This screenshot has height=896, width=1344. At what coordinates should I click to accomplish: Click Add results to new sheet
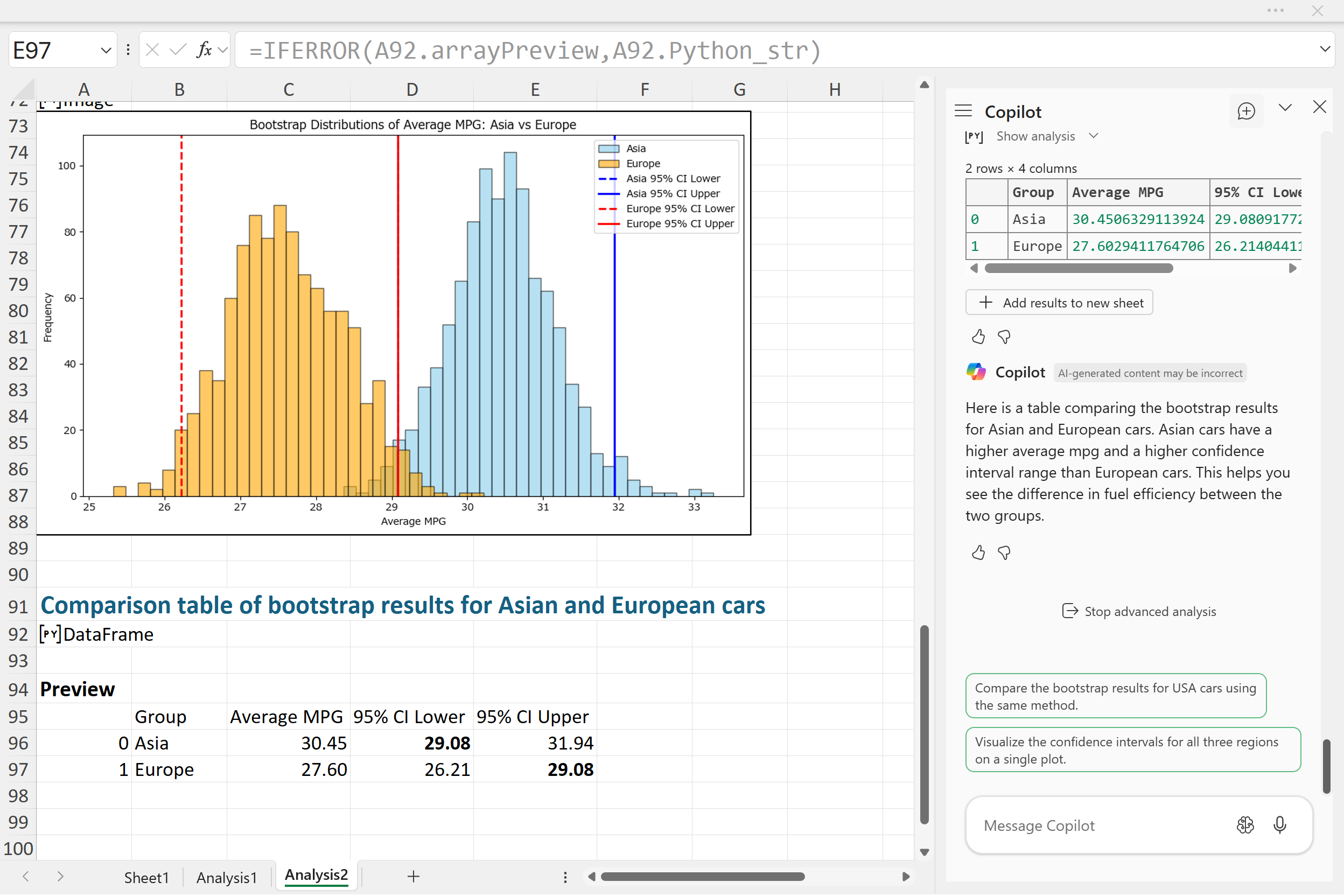coord(1059,303)
